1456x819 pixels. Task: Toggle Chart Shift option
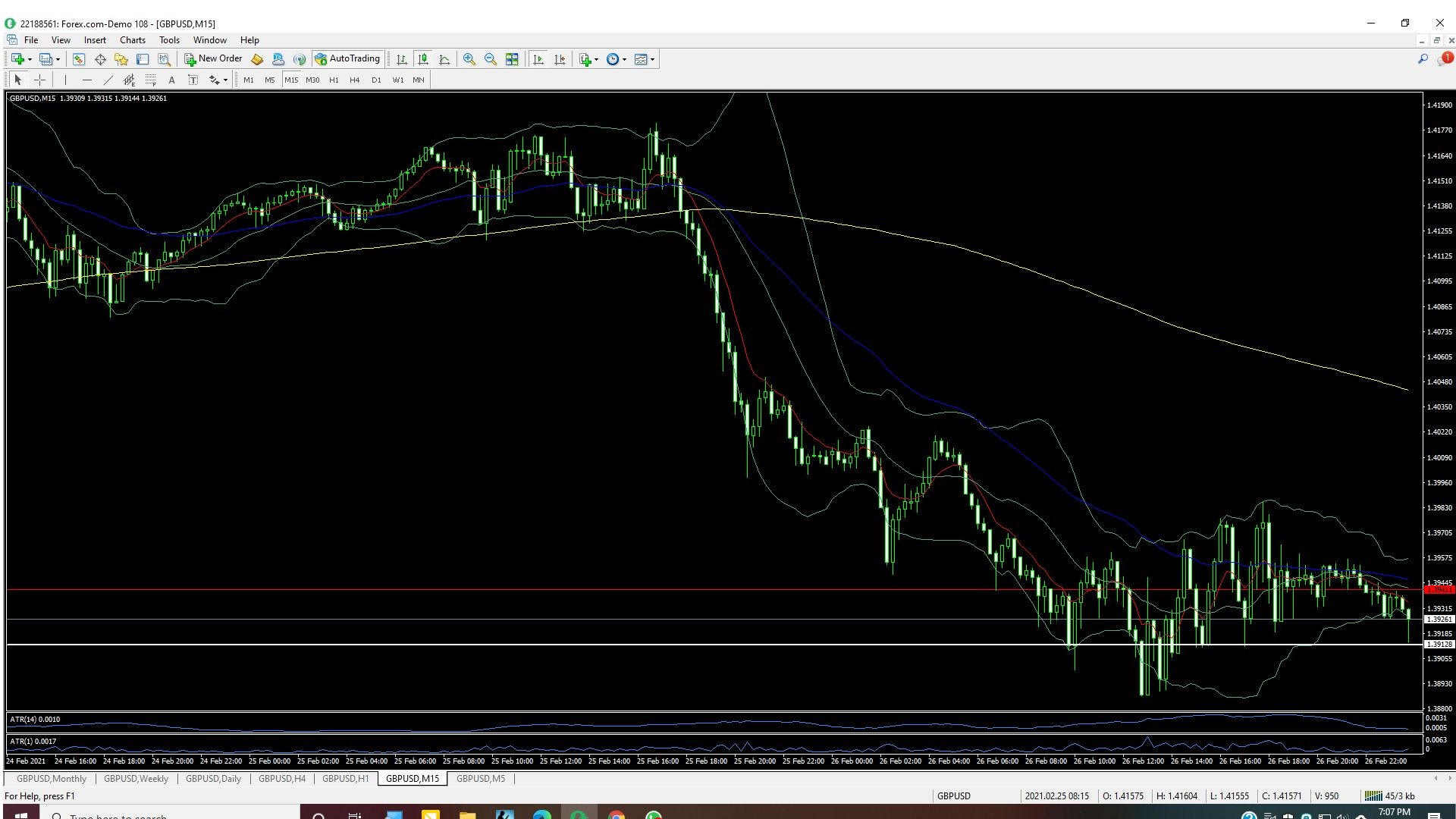coord(560,59)
